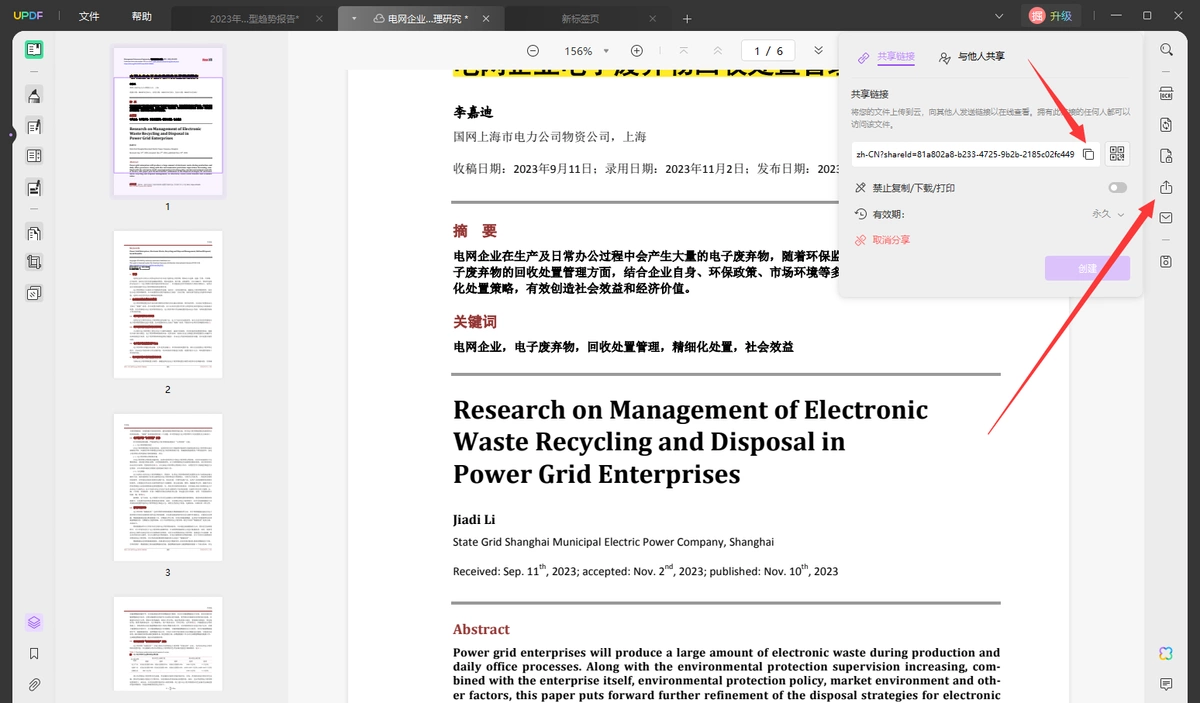Viewport: 1200px width, 703px height.
Task: Open the Fill and Sign tool in sidebar
Action: click(x=34, y=187)
